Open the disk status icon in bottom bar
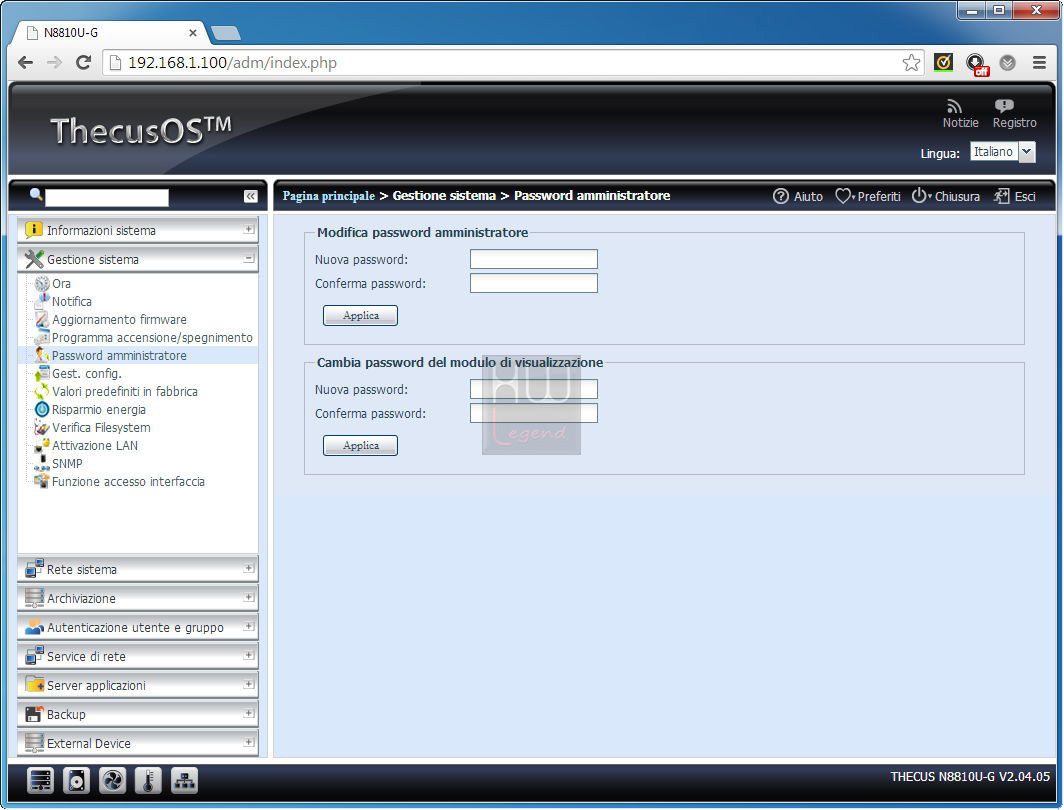 tap(76, 781)
